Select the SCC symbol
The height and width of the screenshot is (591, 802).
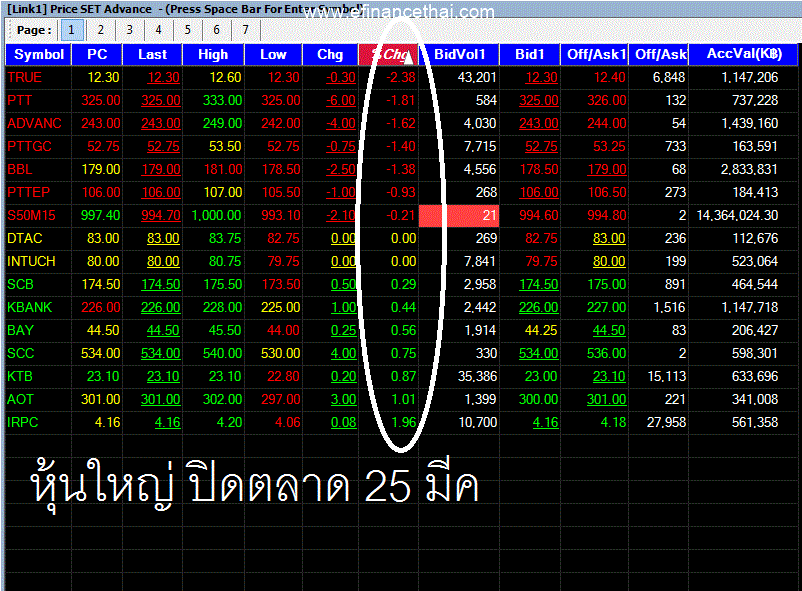[20, 354]
